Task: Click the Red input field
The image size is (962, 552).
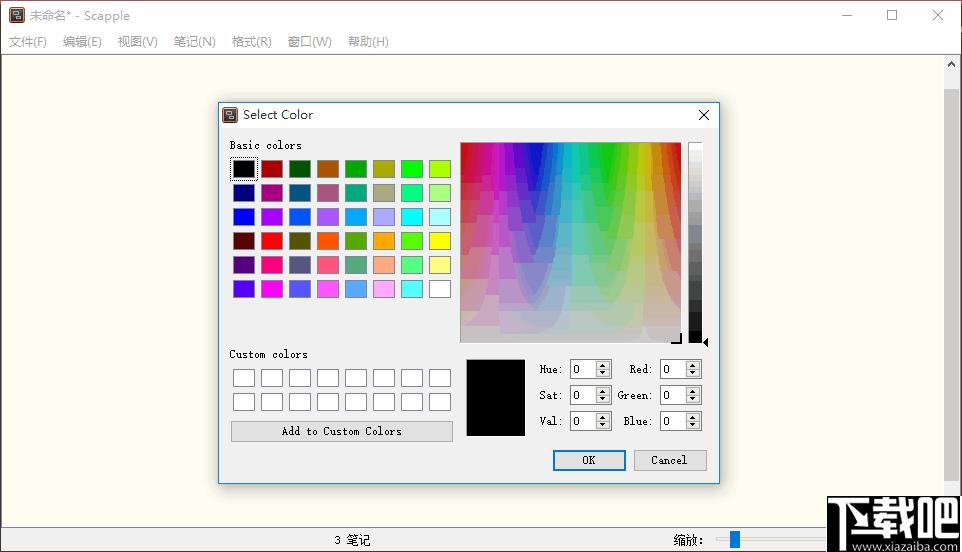Action: (674, 369)
